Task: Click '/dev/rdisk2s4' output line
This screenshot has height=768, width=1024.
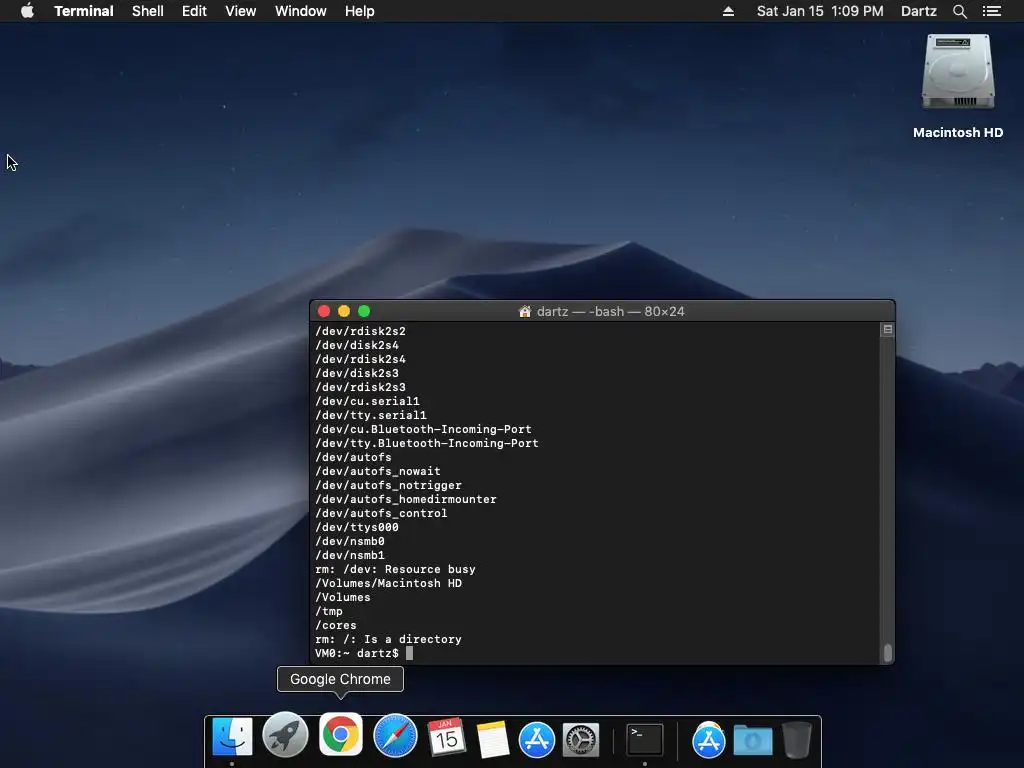Action: (360, 359)
